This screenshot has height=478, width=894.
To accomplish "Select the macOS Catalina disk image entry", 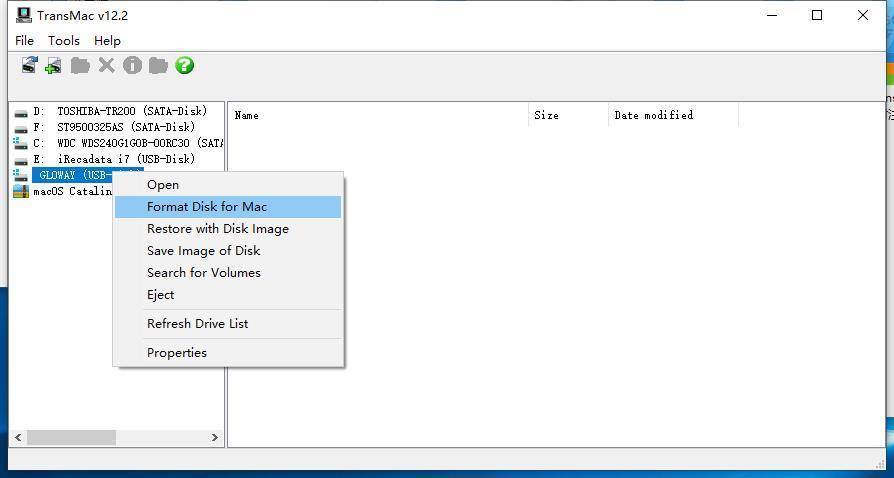I will [72, 191].
